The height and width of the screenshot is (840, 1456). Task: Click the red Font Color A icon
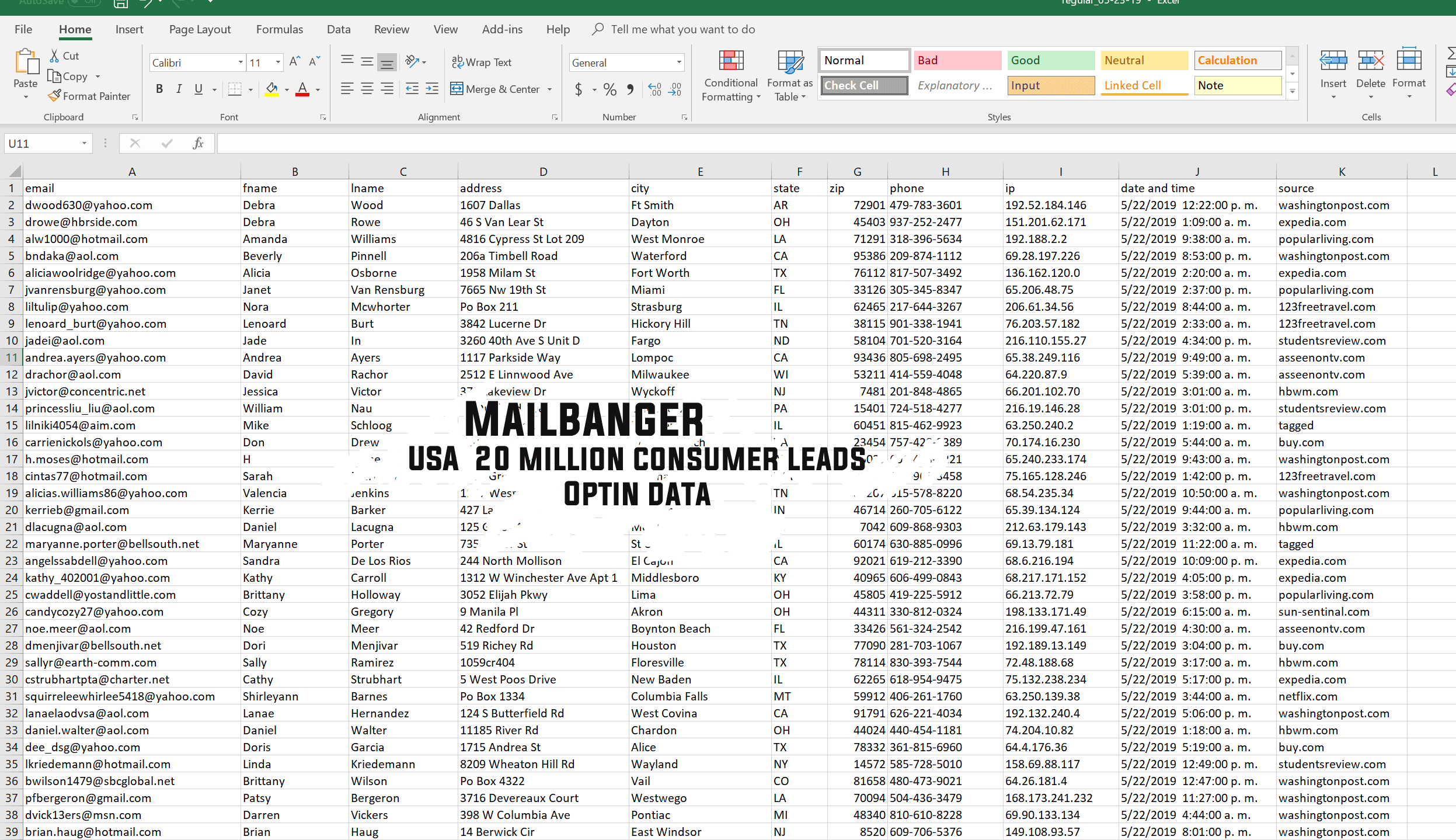pos(302,89)
